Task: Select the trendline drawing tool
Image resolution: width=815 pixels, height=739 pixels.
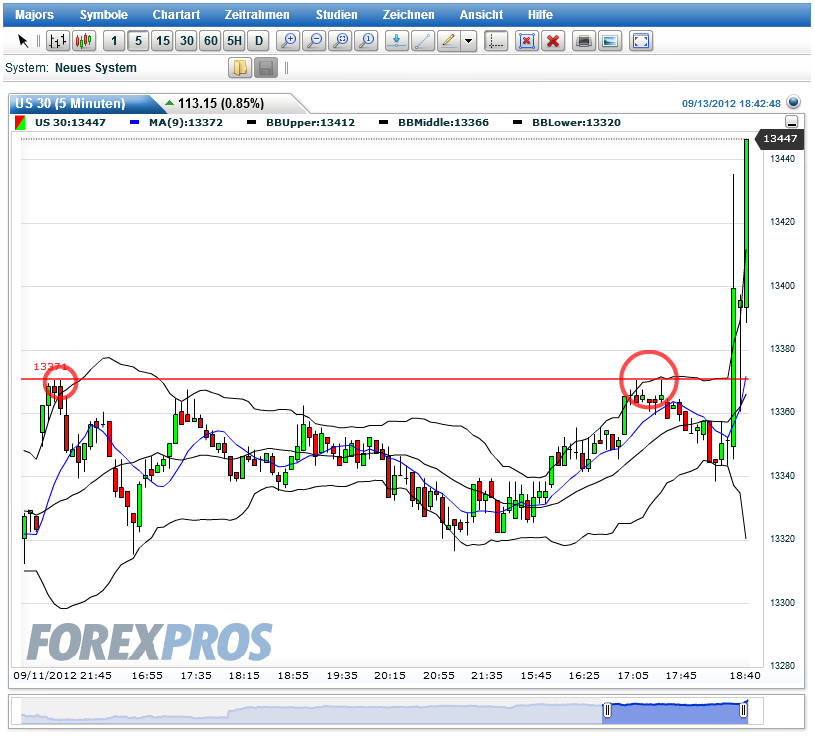Action: coord(422,41)
